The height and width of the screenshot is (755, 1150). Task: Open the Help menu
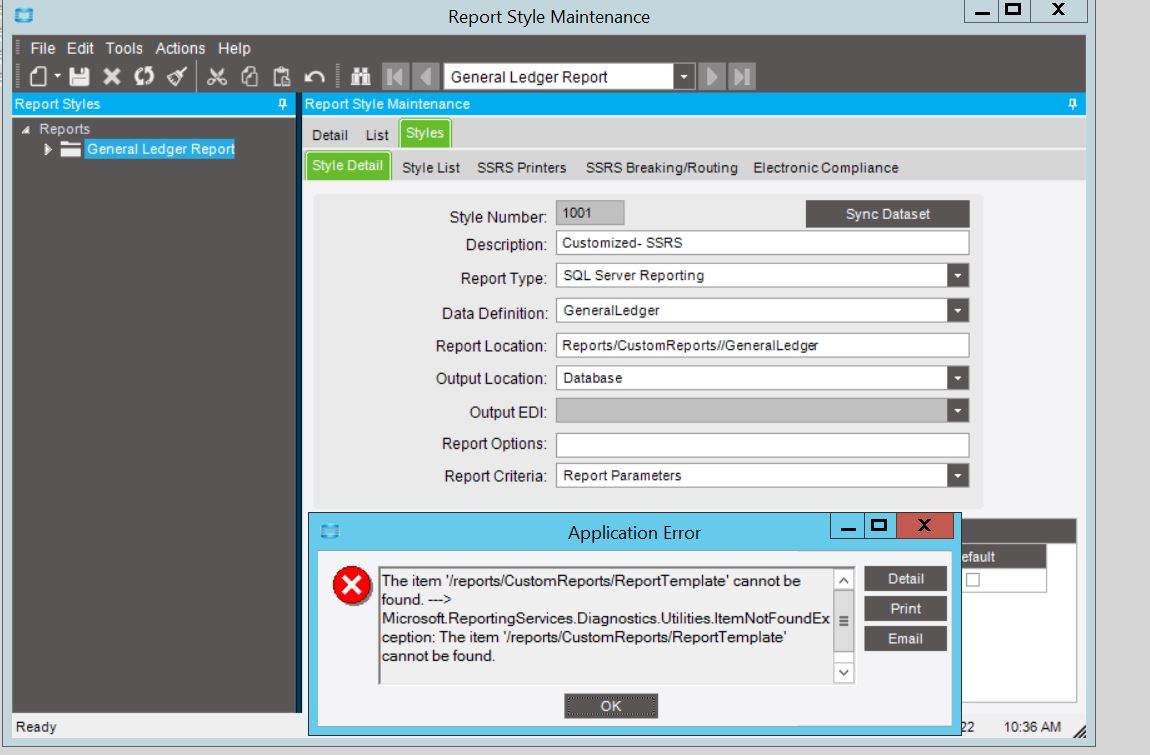234,48
